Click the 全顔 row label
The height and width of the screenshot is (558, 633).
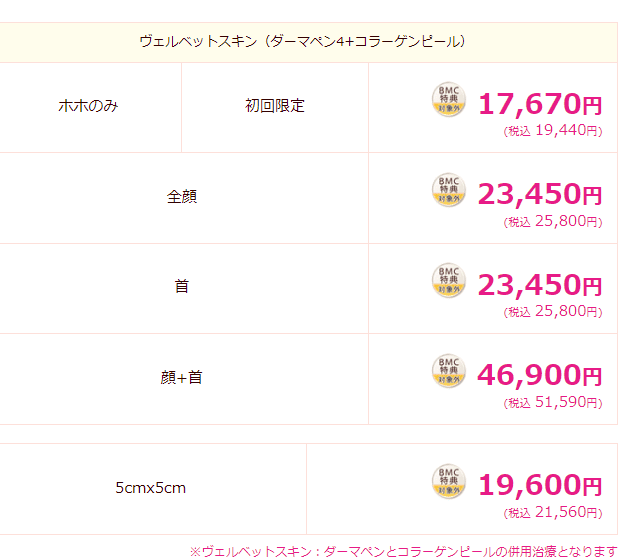[x=182, y=197]
